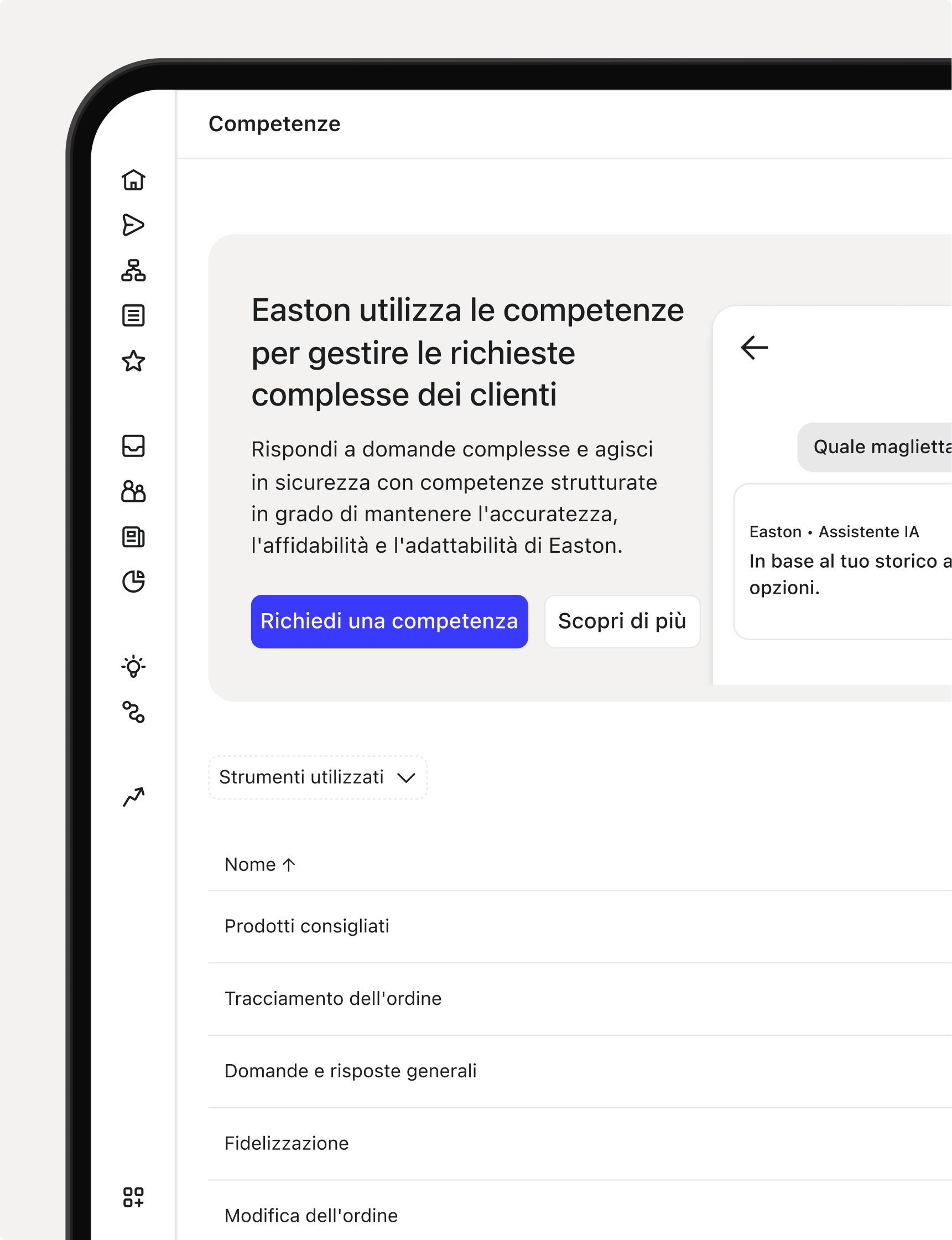Open Domande e risposte generali row
Image resolution: width=952 pixels, height=1240 pixels.
[x=580, y=1072]
